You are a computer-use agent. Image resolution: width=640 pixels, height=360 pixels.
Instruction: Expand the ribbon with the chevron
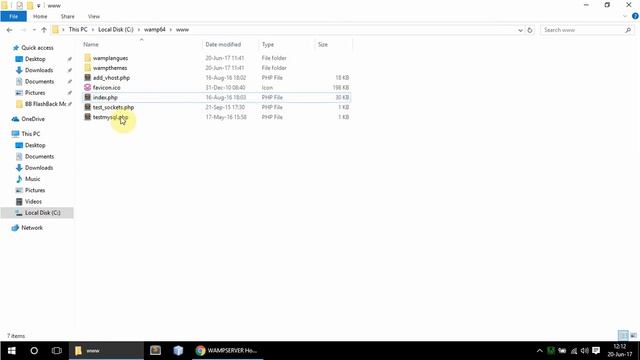625,16
